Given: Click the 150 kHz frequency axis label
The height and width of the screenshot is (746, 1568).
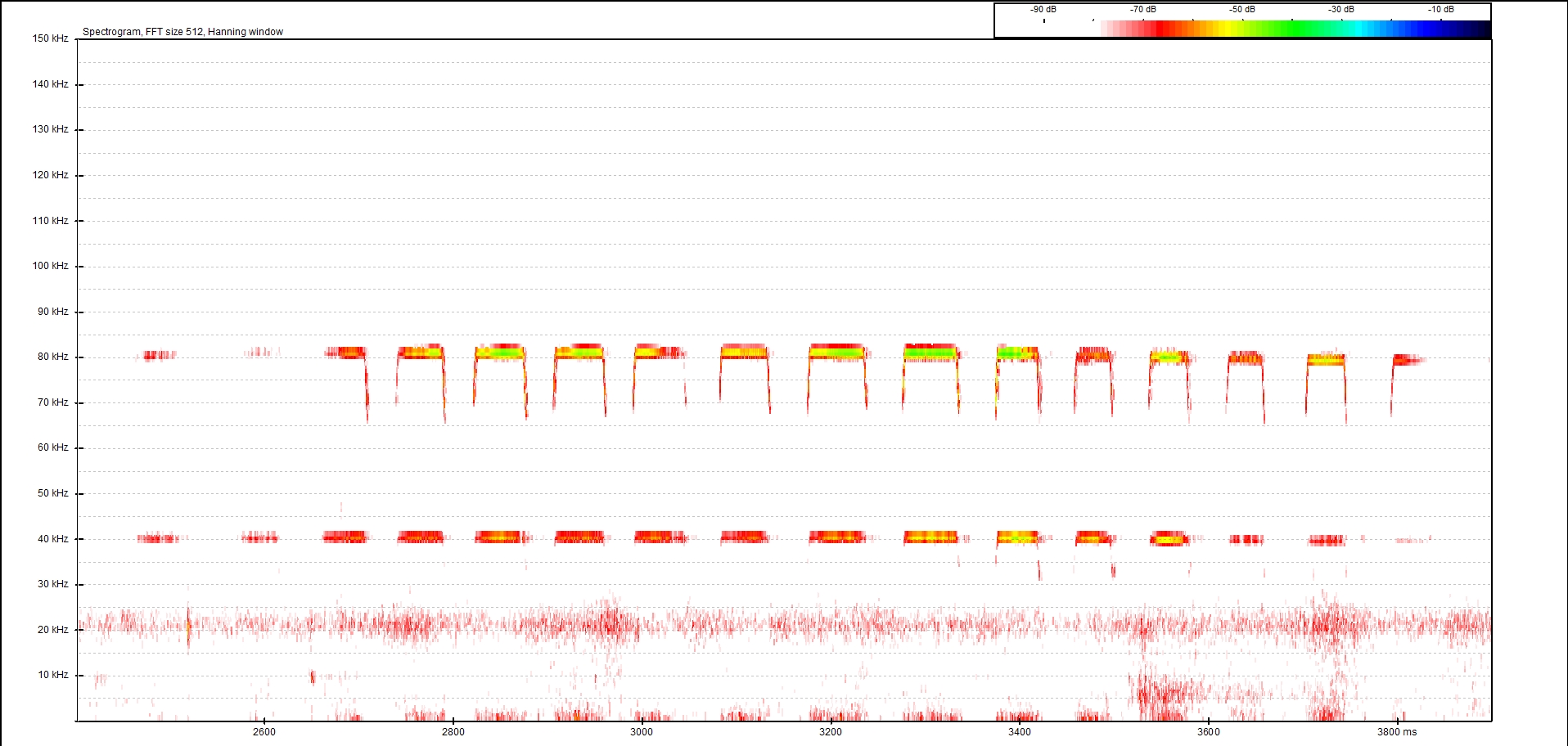Looking at the screenshot, I should 50,38.
